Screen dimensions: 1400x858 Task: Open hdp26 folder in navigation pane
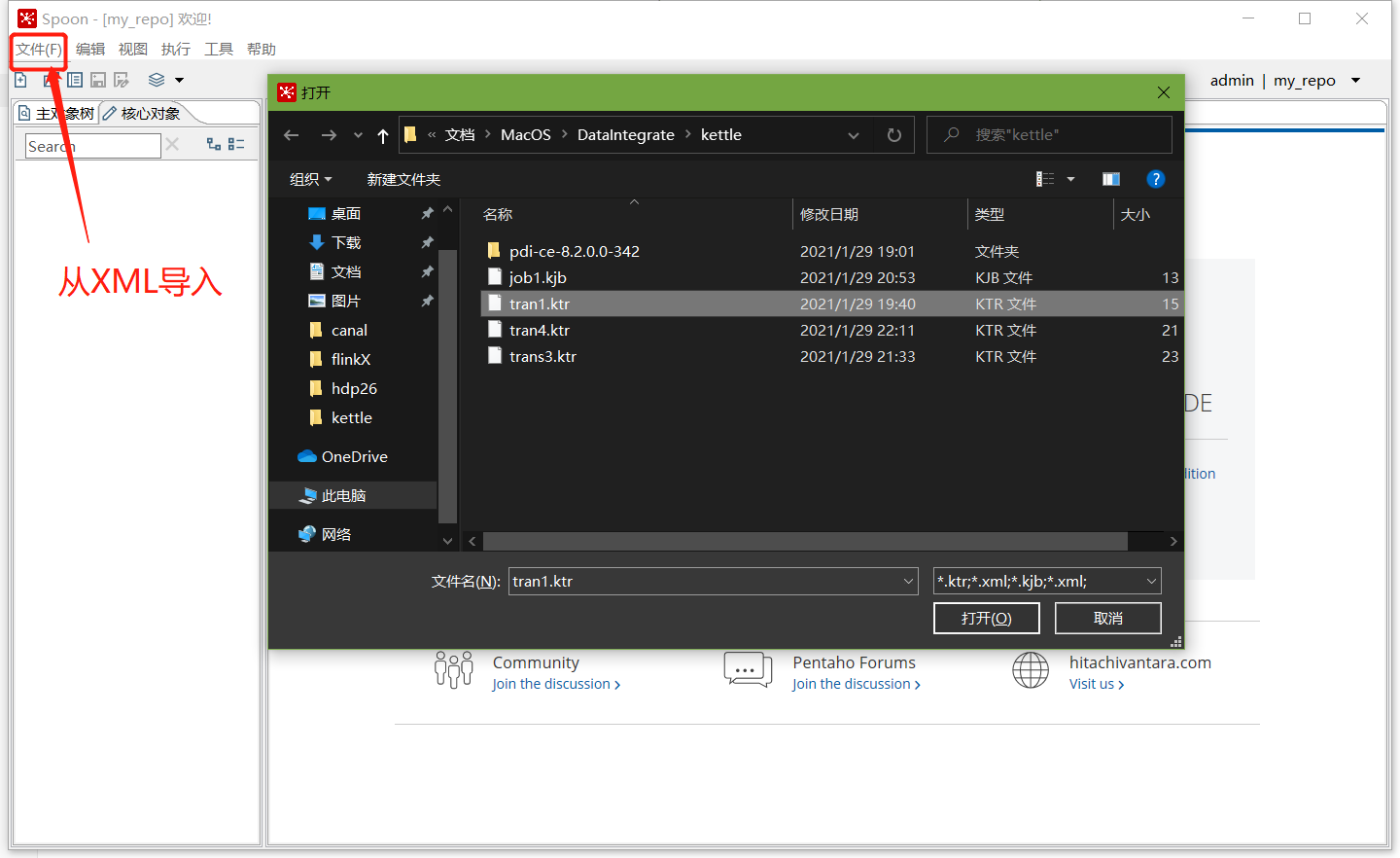coord(354,388)
